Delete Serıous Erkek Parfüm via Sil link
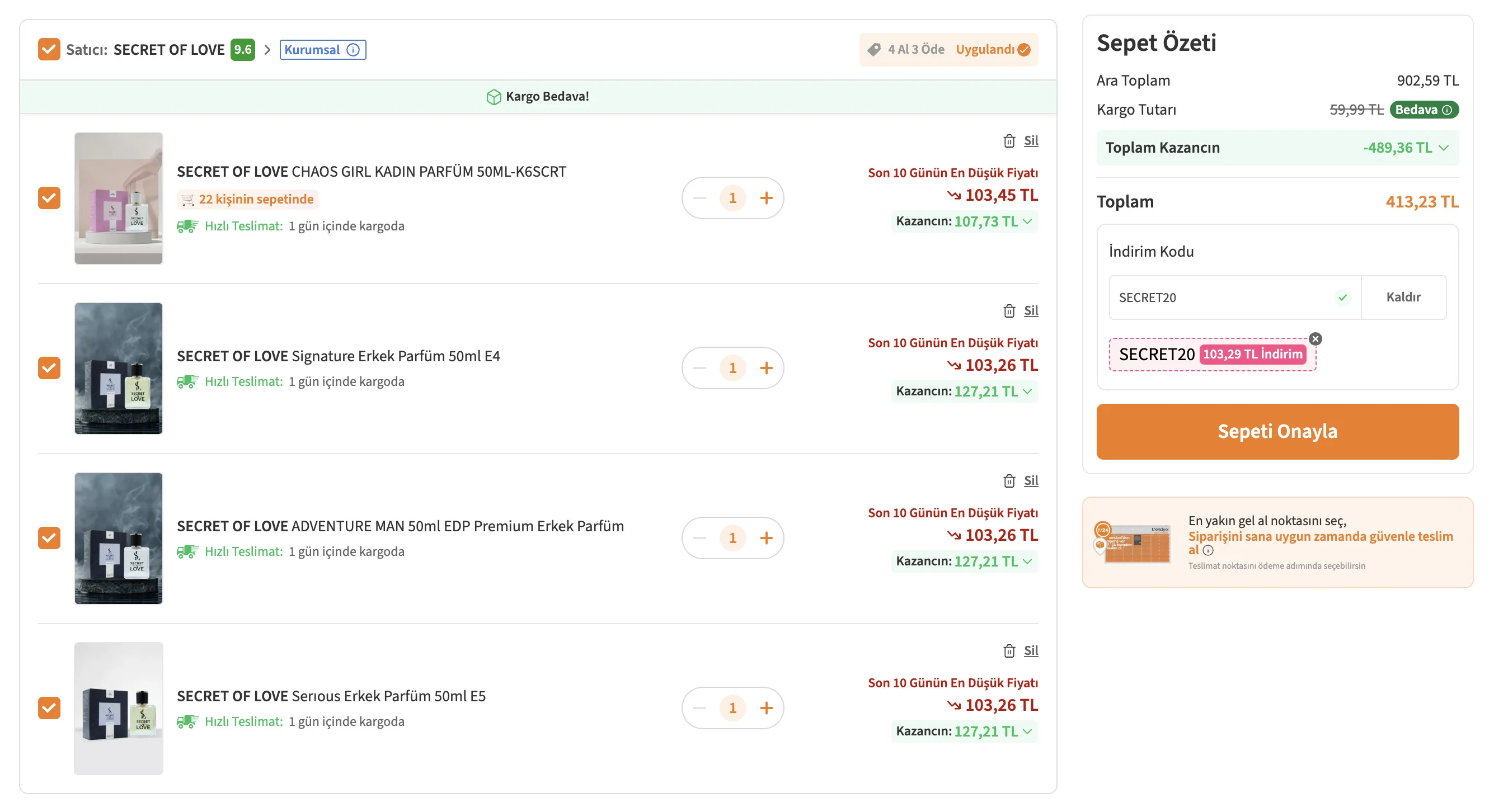 pos(1031,651)
